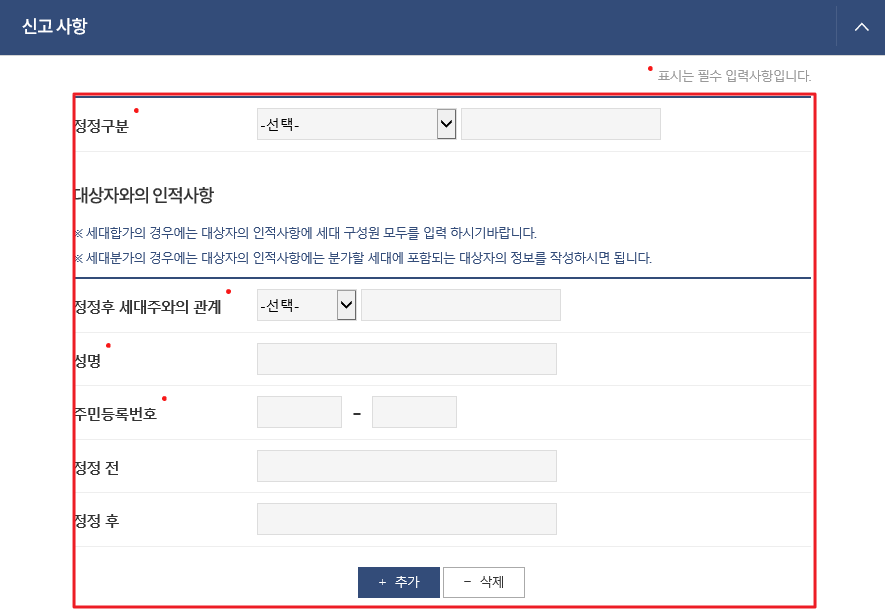Click the second 주민등록번호 input box
The image size is (885, 614).
tap(414, 412)
